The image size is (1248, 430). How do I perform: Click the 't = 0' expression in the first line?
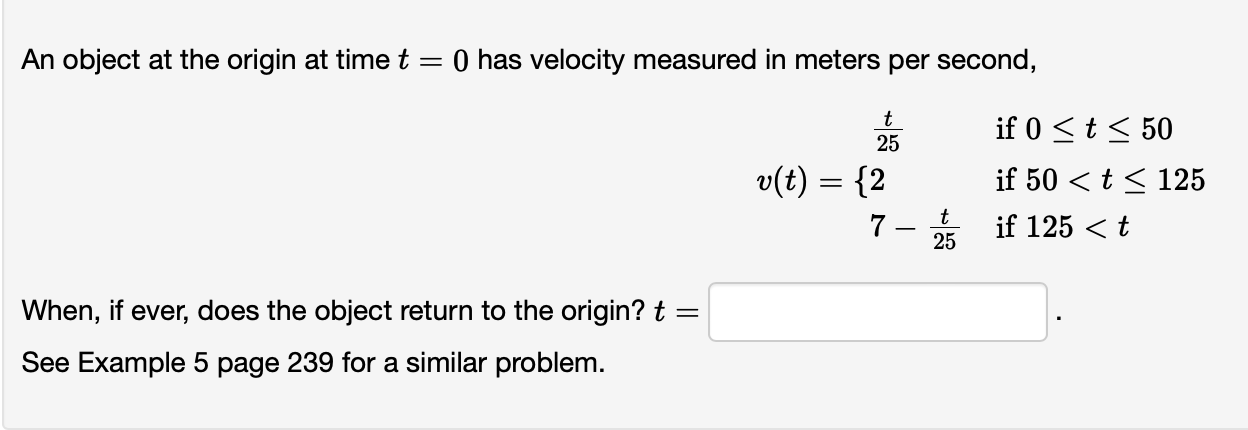tap(429, 61)
